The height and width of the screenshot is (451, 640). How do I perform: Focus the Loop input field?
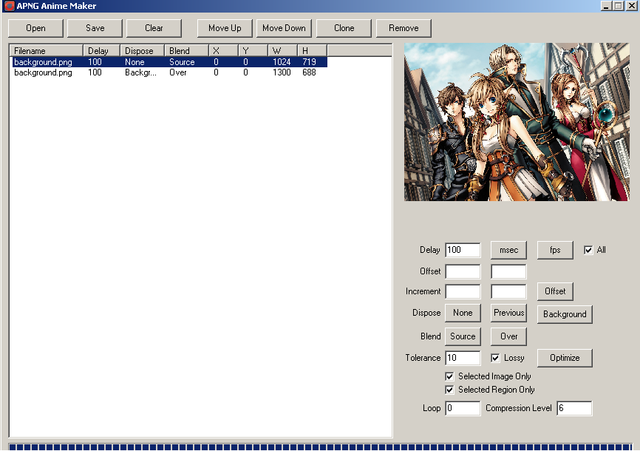tap(463, 408)
